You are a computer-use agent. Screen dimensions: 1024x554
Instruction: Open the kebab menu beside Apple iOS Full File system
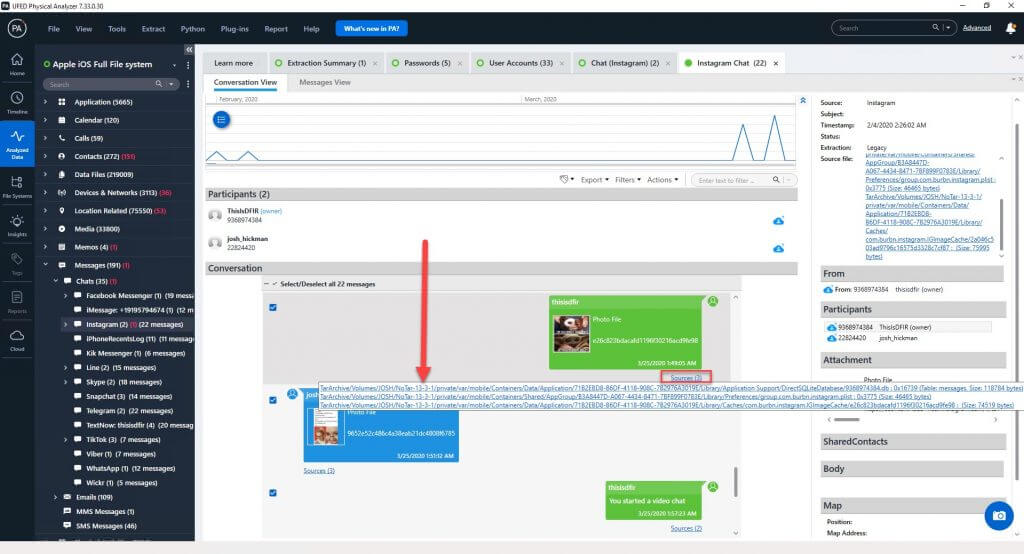click(188, 65)
